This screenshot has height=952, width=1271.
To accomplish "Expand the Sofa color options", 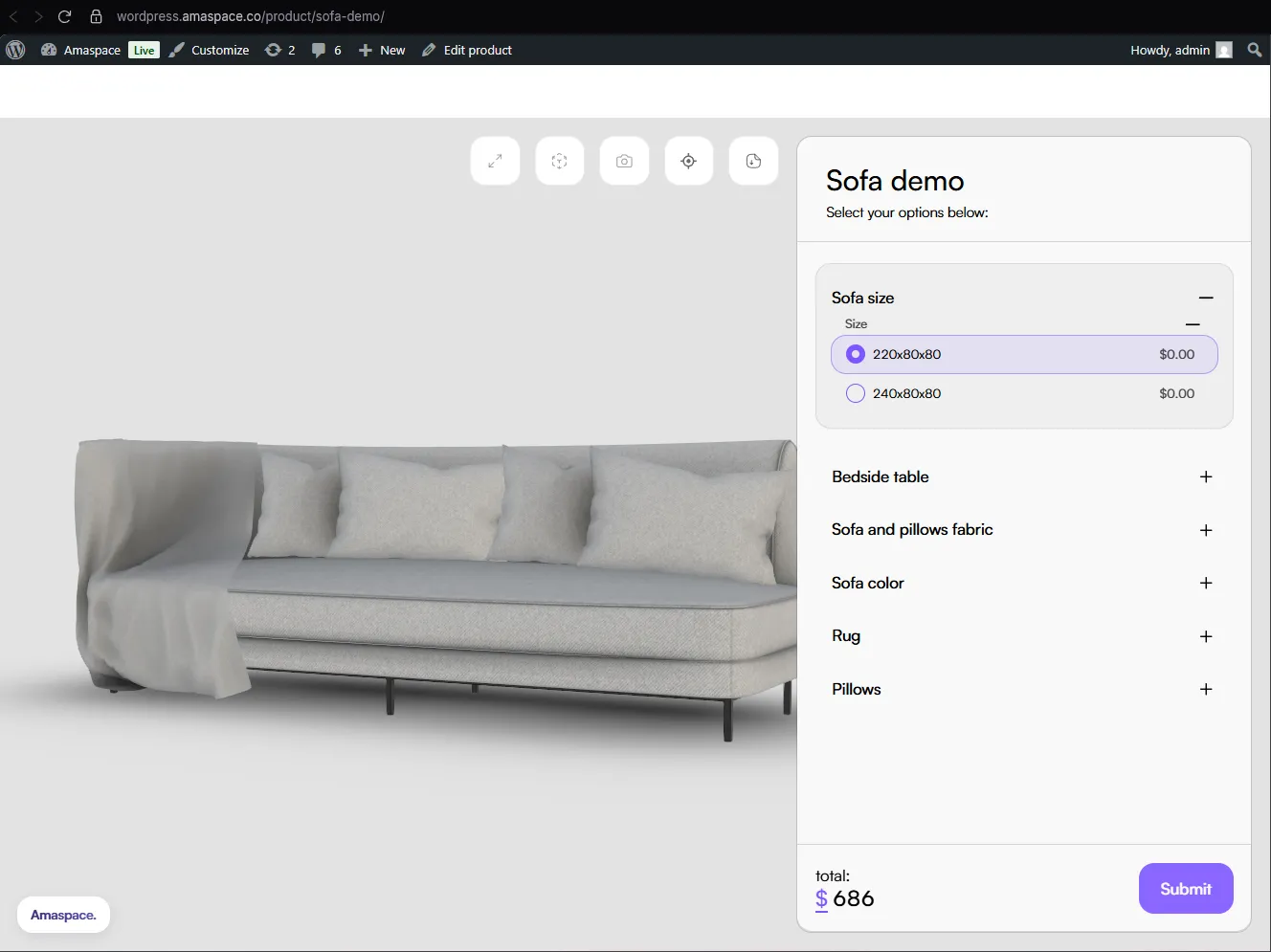I will click(x=1206, y=583).
